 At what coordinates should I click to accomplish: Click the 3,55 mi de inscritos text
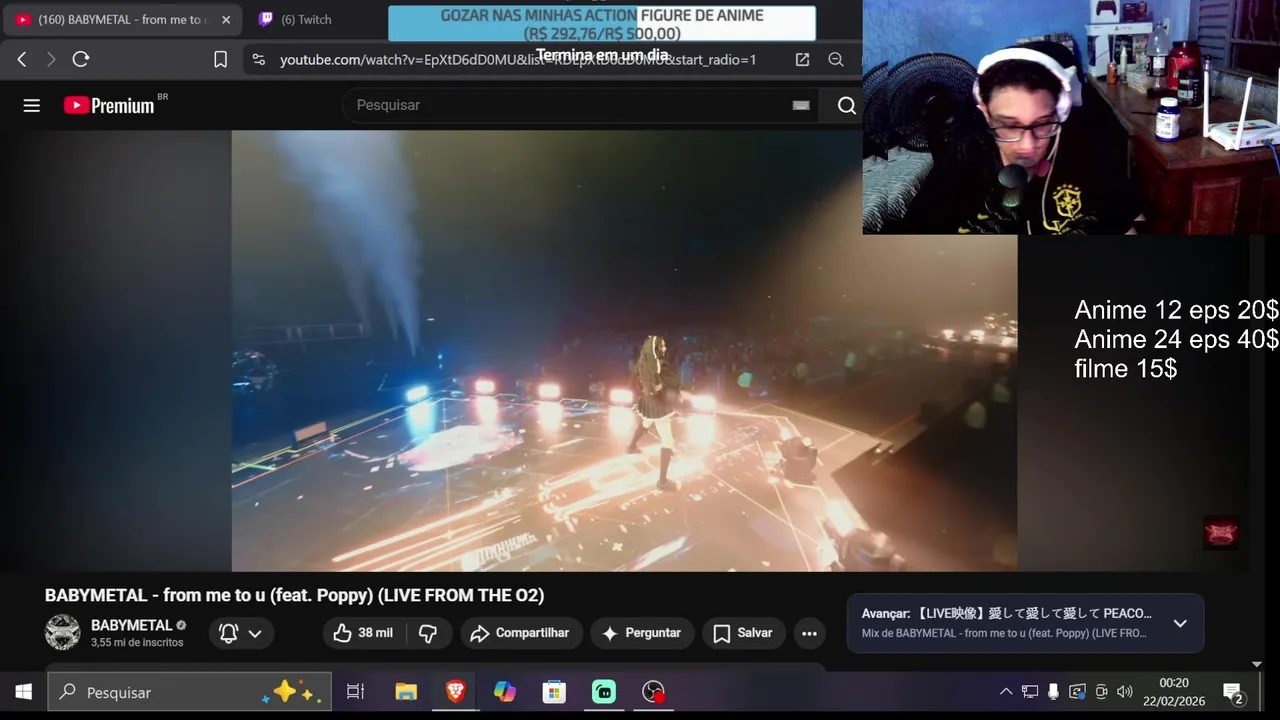point(137,643)
